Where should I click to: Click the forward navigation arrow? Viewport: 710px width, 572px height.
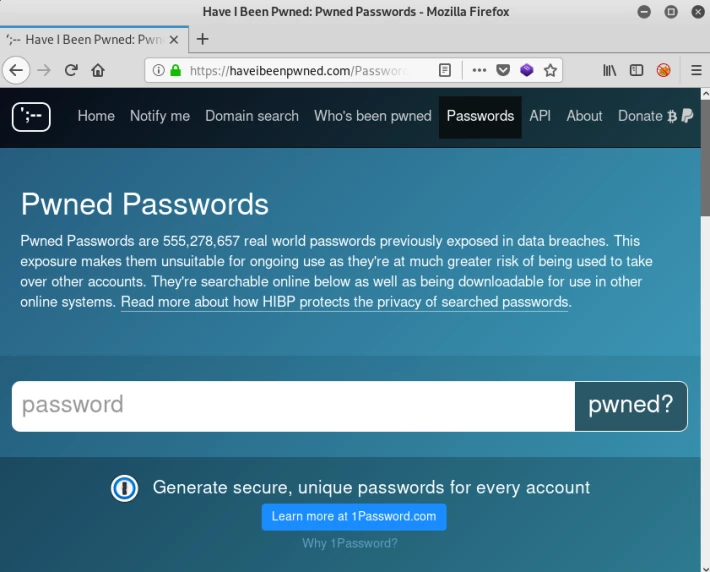pos(44,70)
